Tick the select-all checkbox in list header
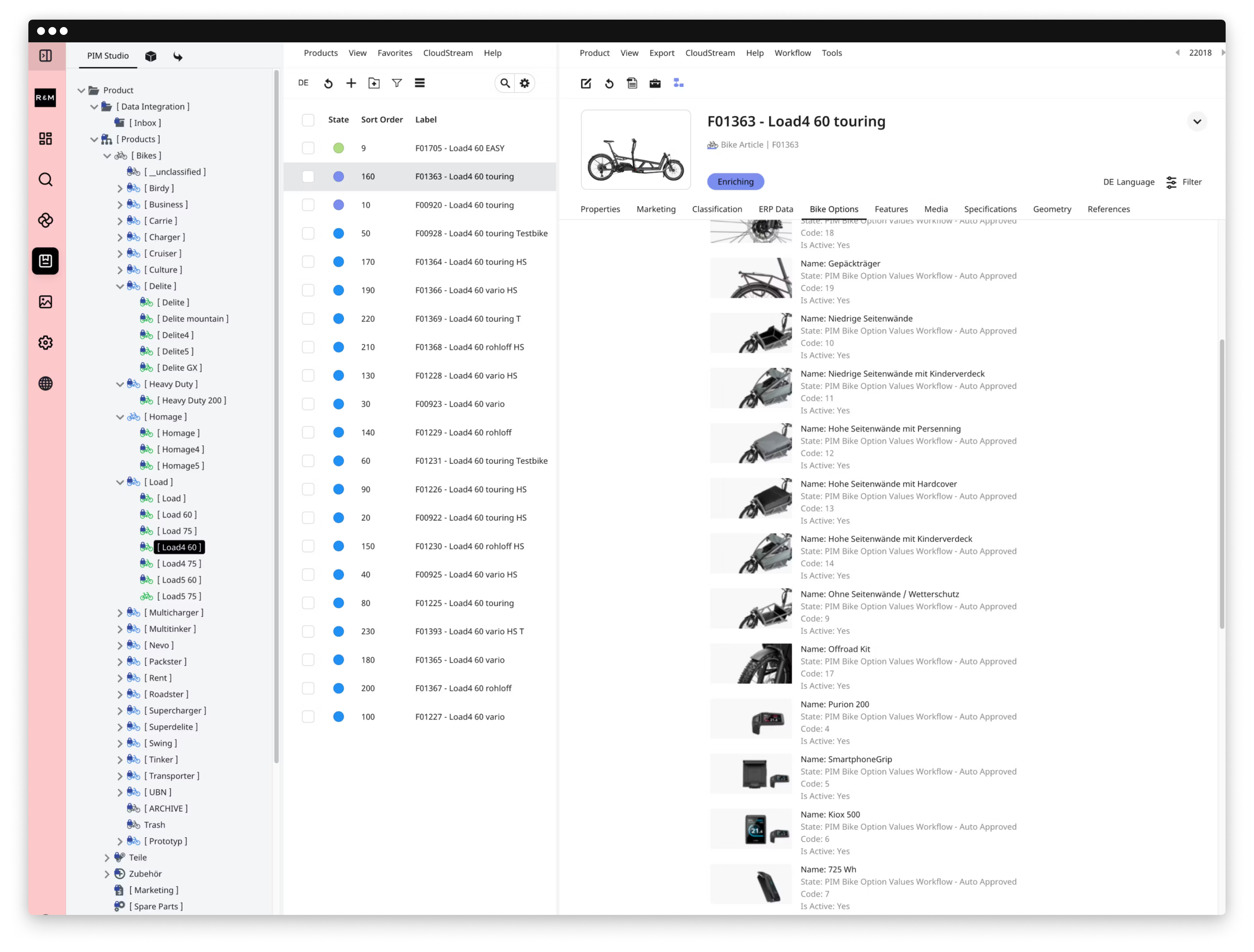 pyautogui.click(x=308, y=120)
